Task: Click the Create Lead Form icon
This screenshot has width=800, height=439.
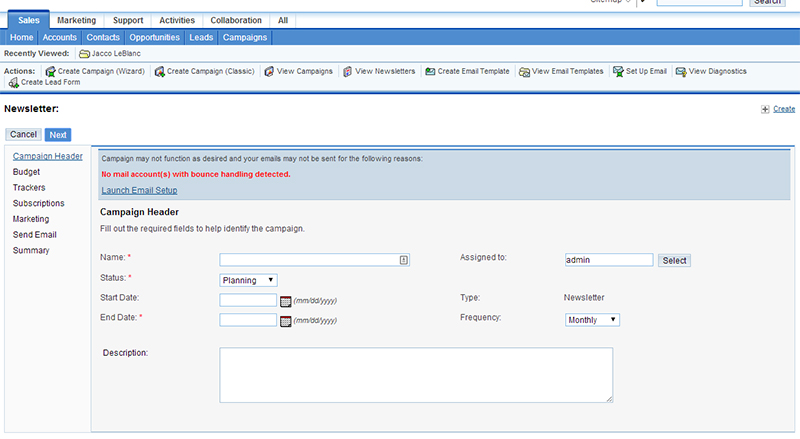Action: pos(12,82)
